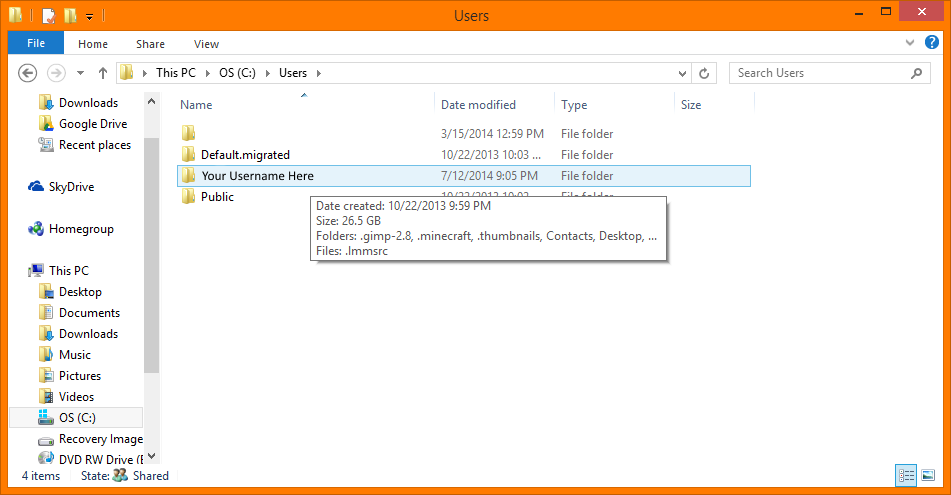
Task: Open SkyDrive in the navigation pane
Action: click(72, 187)
